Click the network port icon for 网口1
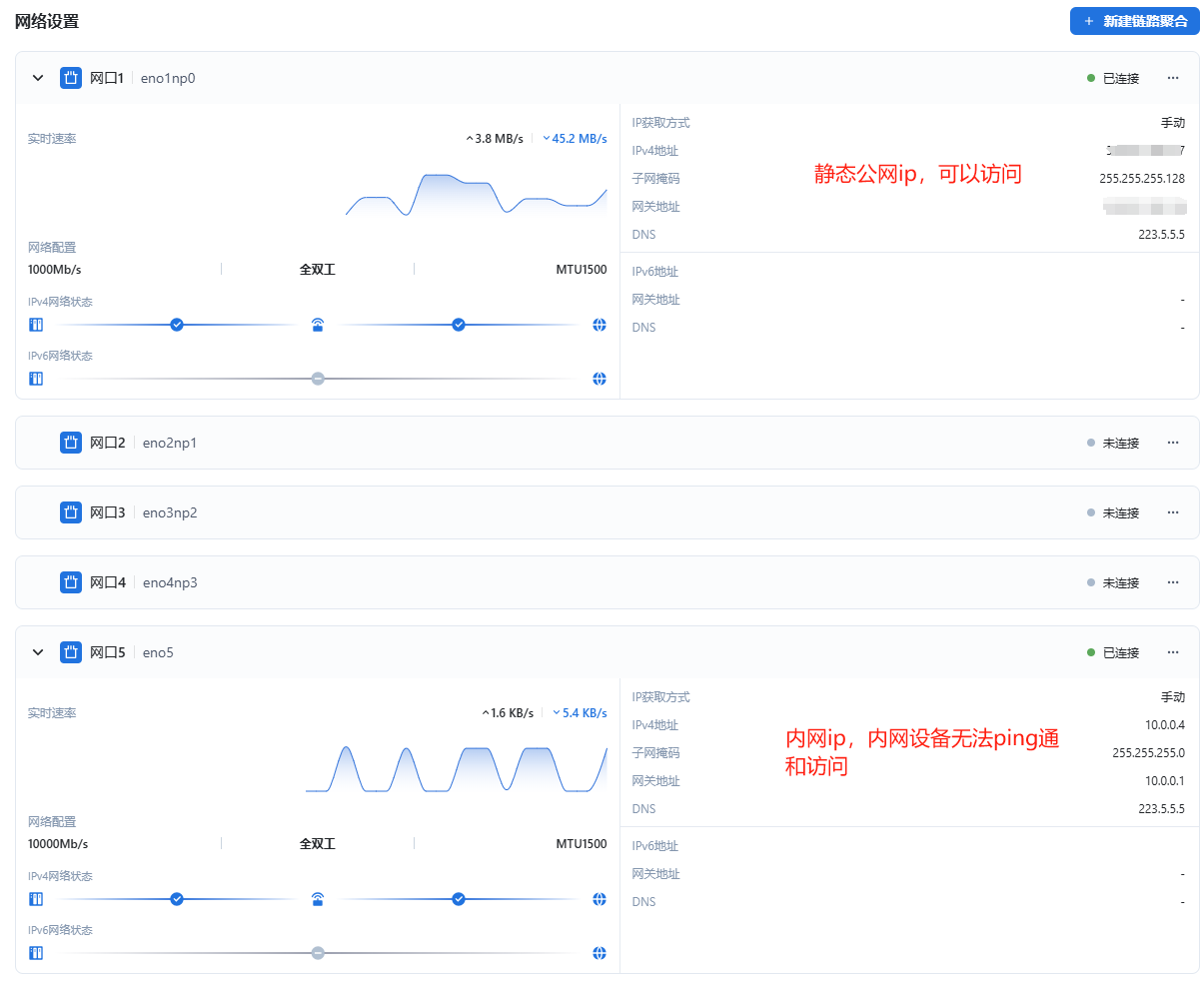This screenshot has width=1204, height=988. coord(70,78)
